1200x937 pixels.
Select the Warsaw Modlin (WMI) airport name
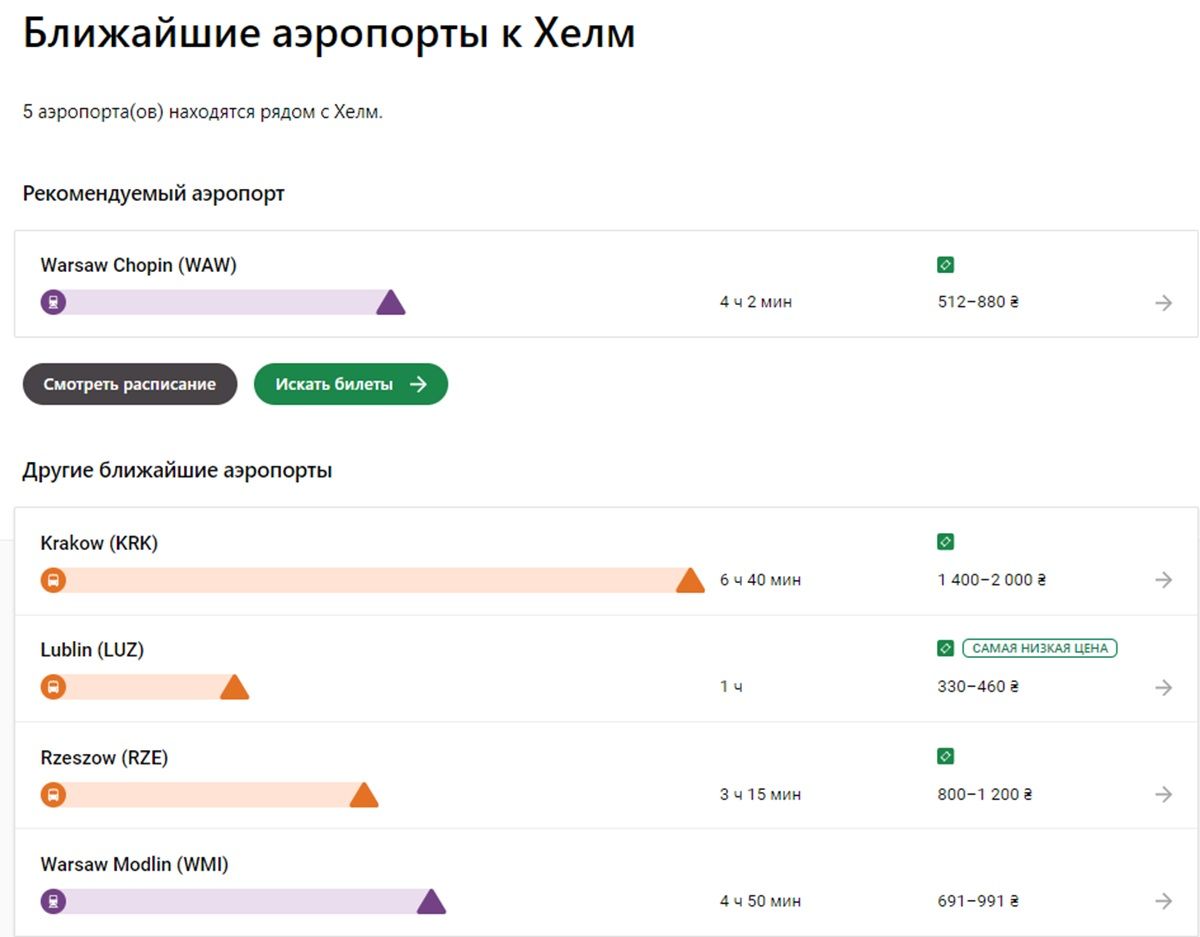134,864
